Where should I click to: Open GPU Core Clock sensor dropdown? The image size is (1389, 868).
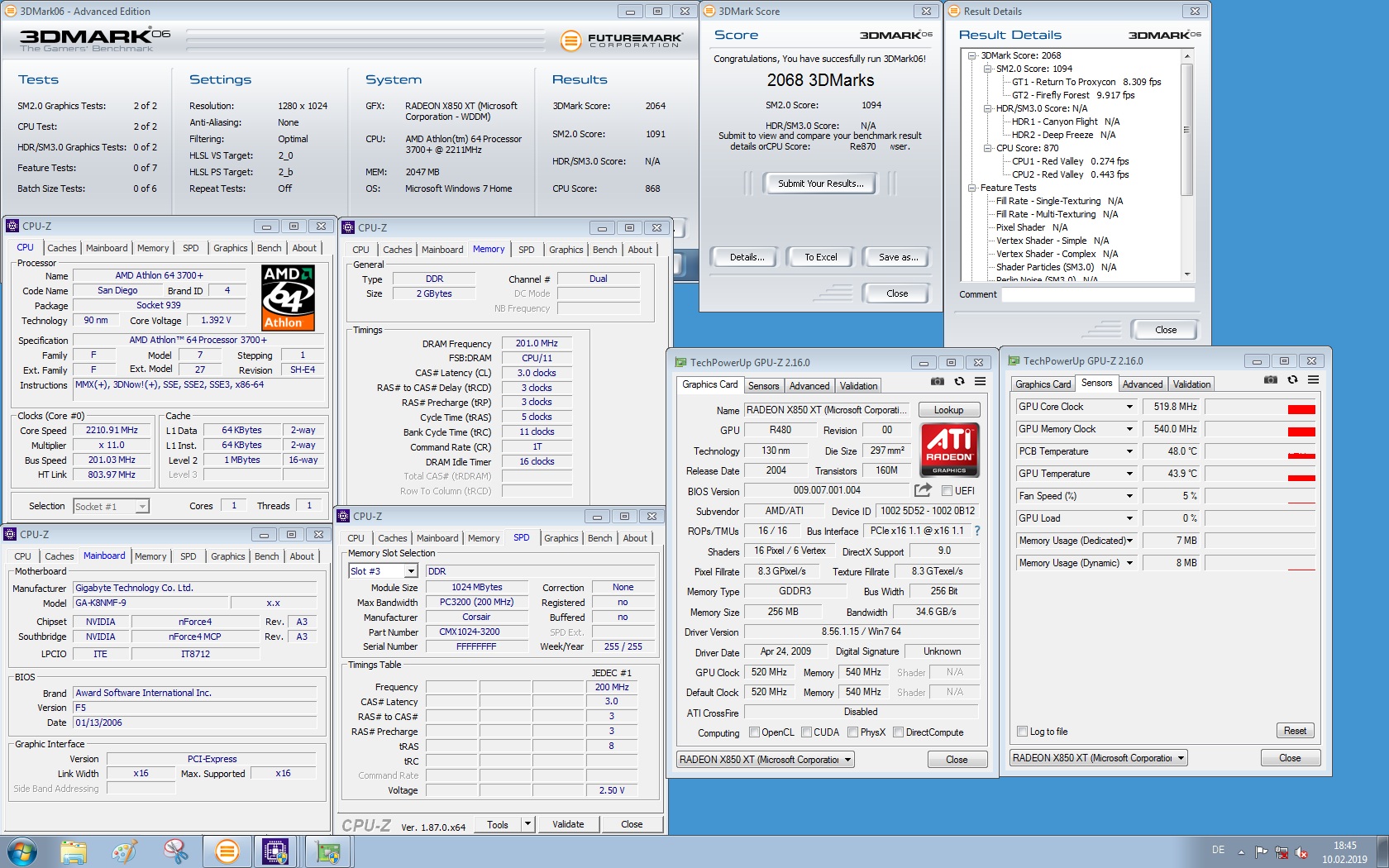[1129, 407]
